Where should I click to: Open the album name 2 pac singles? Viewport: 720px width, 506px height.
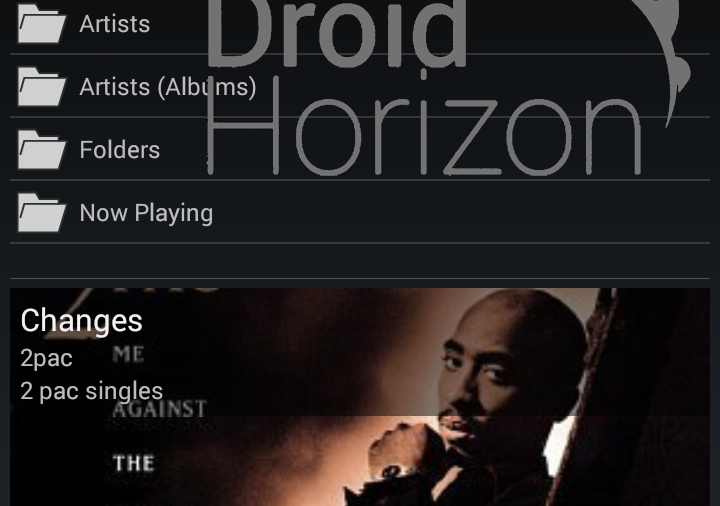click(x=92, y=391)
